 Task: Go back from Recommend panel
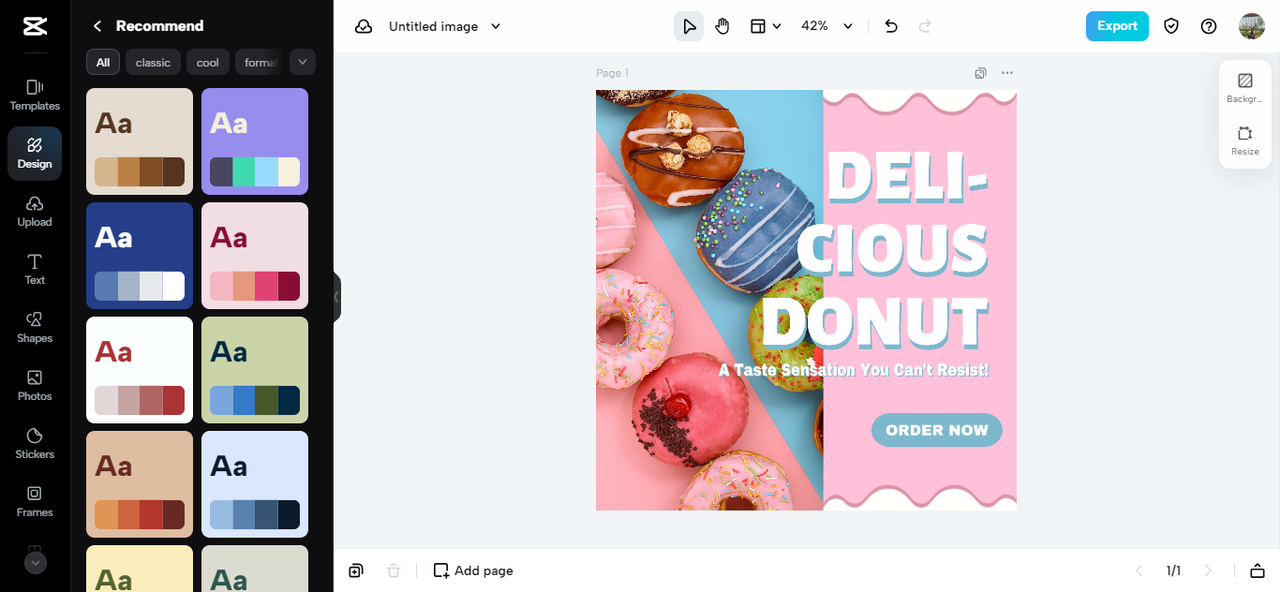[x=97, y=26]
